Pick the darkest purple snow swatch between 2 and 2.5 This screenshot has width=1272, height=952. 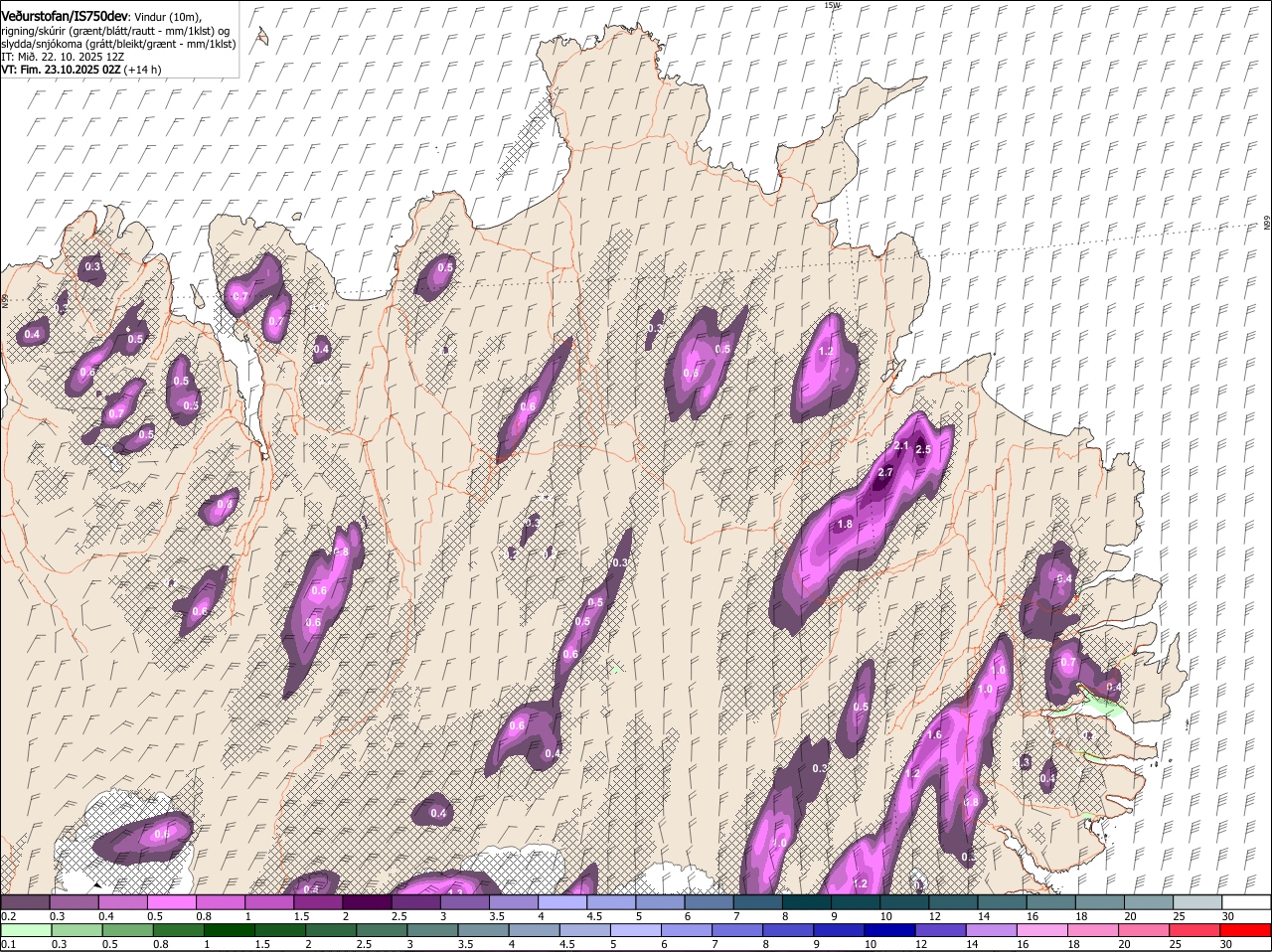click(368, 902)
